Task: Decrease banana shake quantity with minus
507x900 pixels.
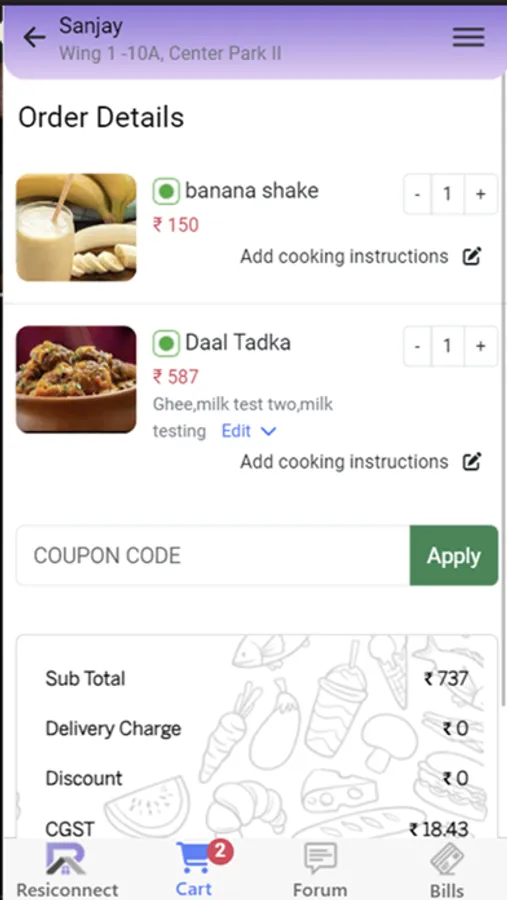Action: [417, 194]
